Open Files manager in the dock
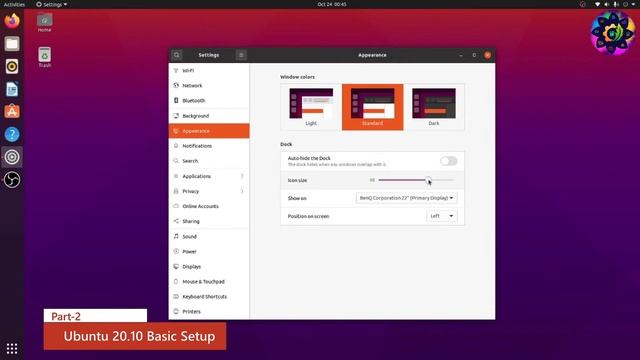640x360 pixels. pos(12,44)
